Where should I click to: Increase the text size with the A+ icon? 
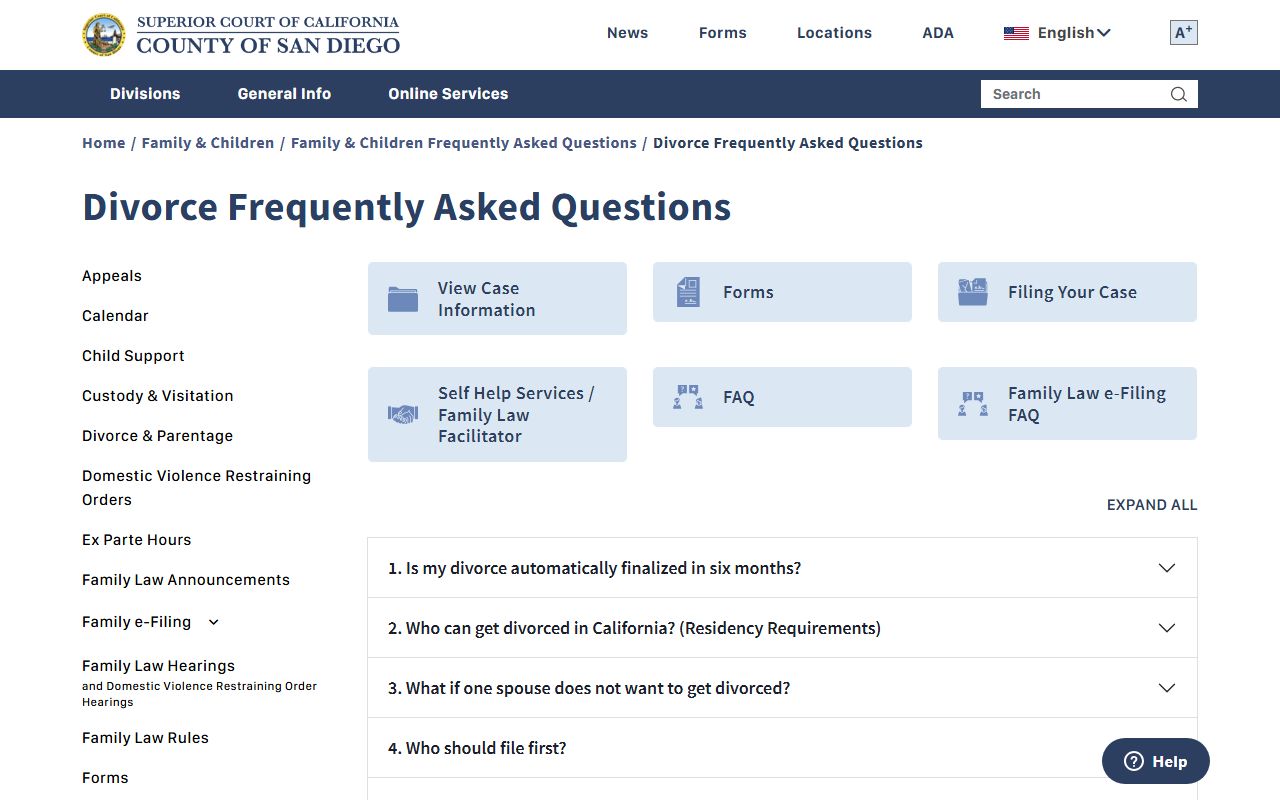[1184, 33]
